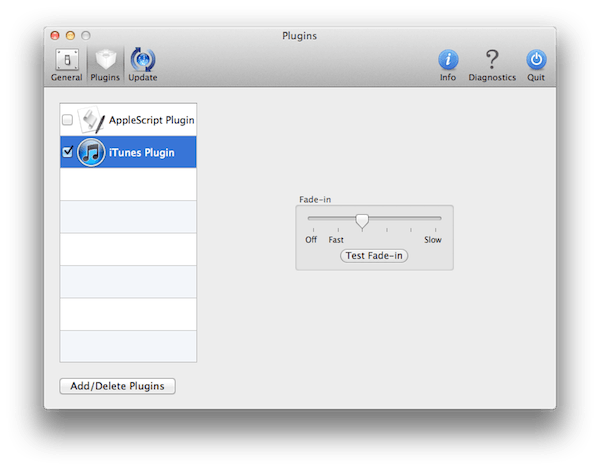600x470 pixels.
Task: Click the Quit power icon
Action: point(536,60)
